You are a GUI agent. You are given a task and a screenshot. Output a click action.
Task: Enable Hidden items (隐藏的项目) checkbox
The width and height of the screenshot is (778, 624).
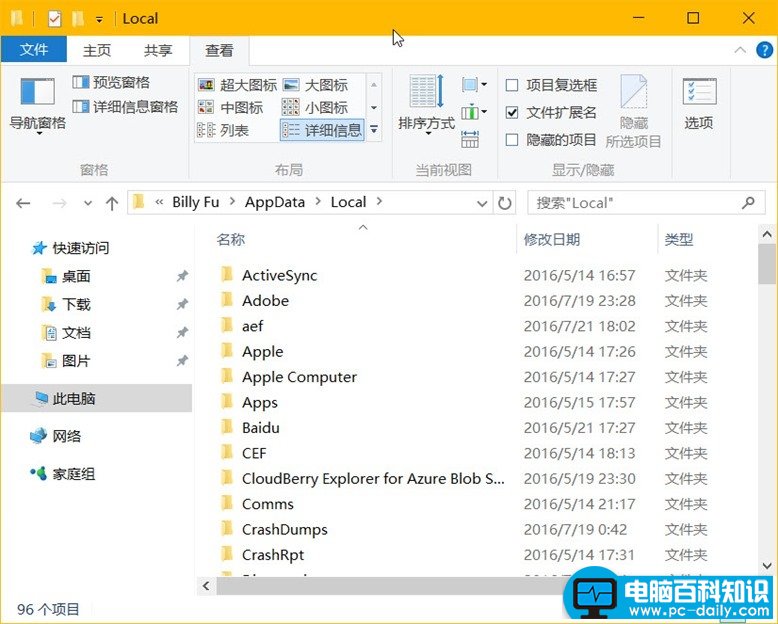(x=512, y=140)
